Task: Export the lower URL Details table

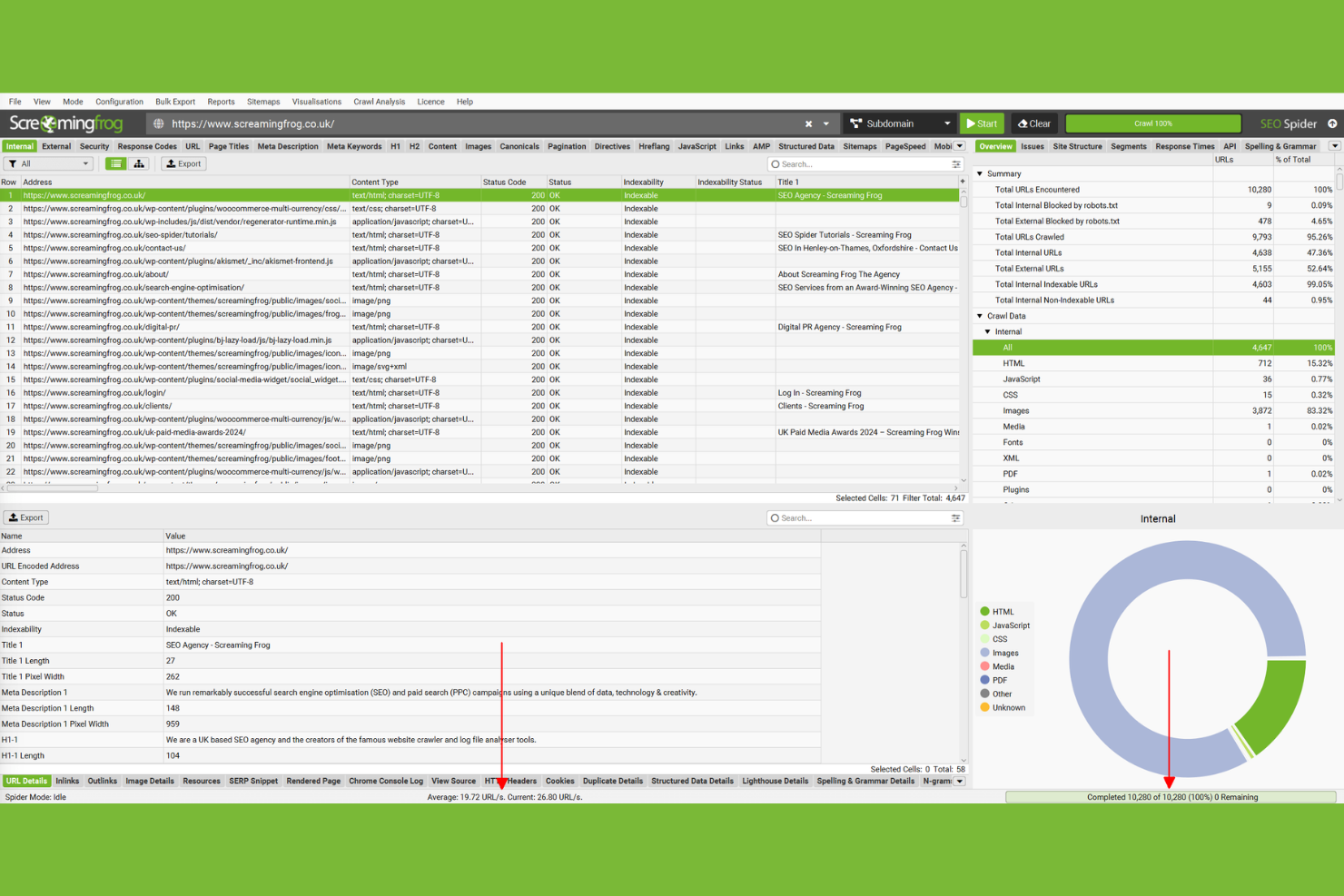Action: [x=26, y=517]
